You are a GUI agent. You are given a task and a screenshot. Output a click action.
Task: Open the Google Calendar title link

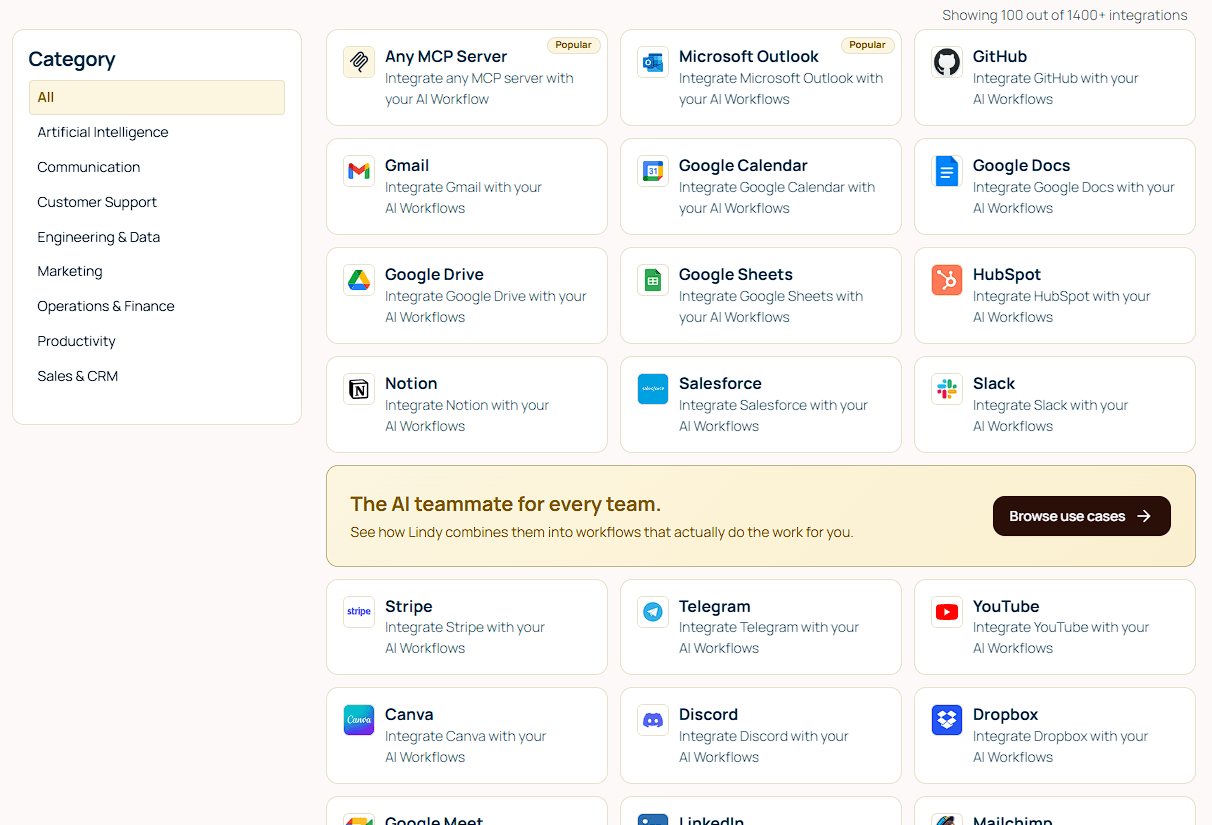click(x=743, y=165)
